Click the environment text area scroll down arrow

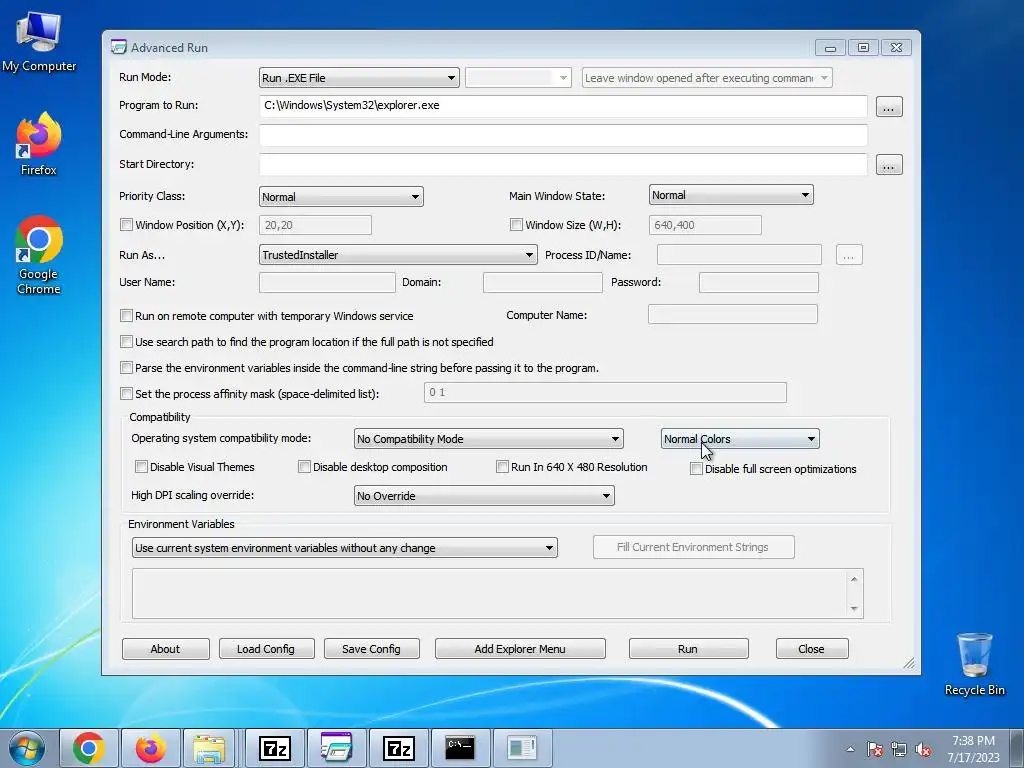854,609
